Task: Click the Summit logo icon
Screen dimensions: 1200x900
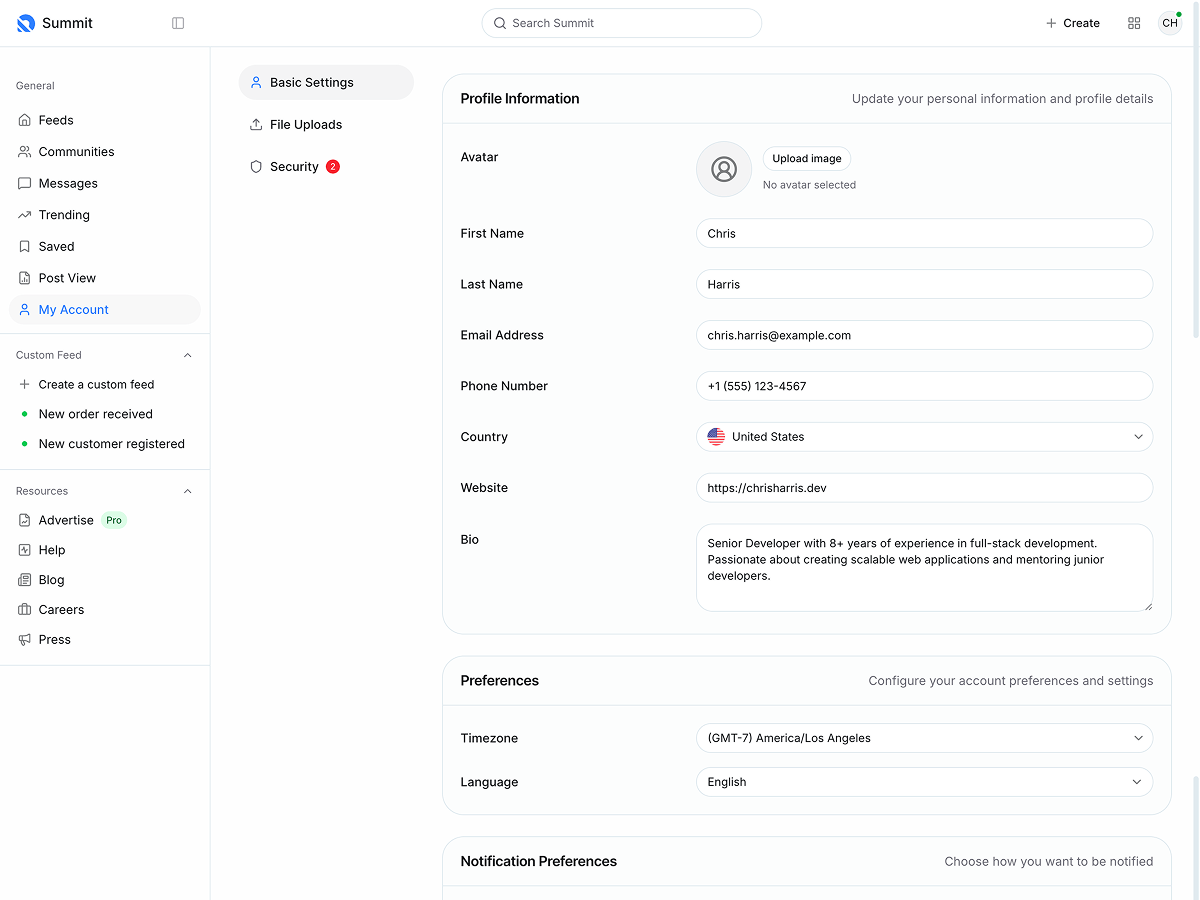Action: click(x=25, y=22)
